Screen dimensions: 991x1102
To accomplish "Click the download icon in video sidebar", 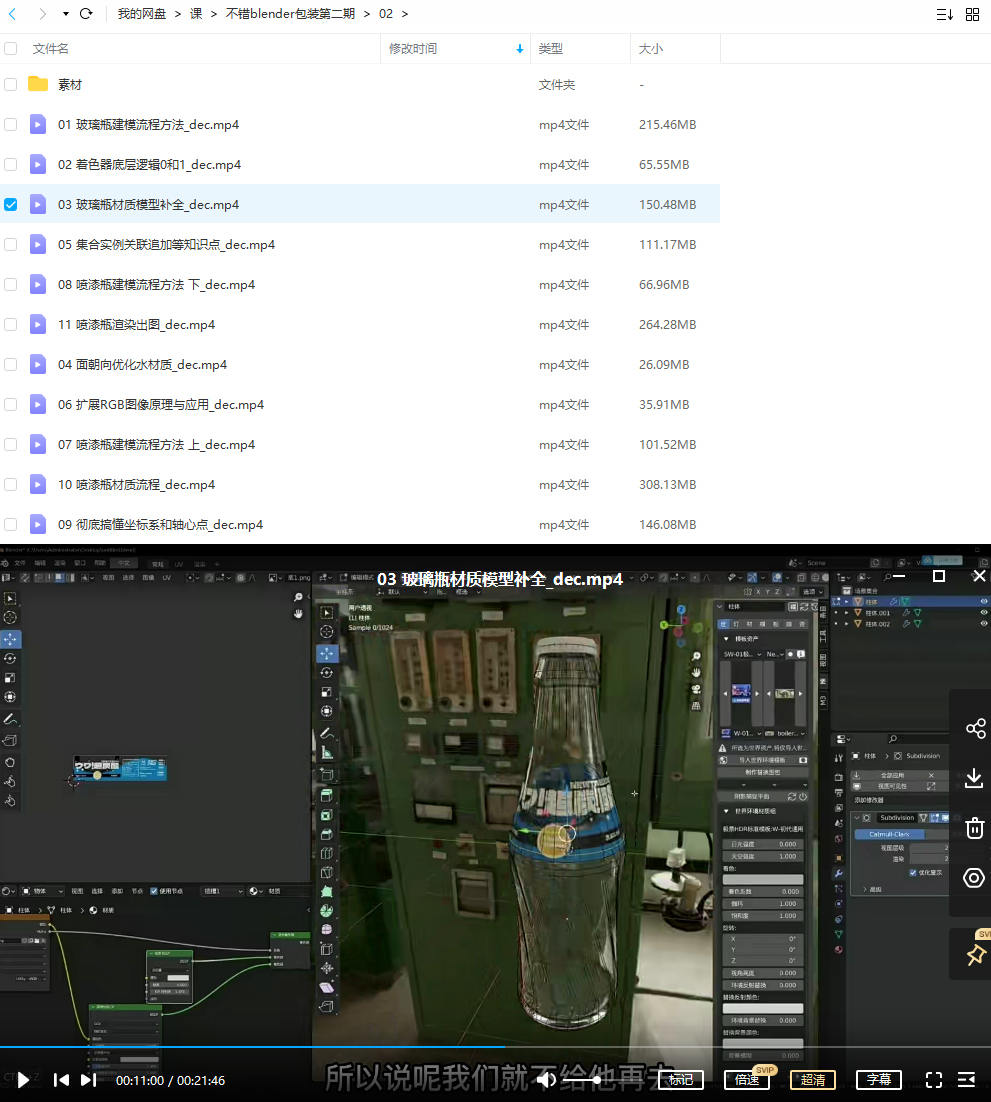I will click(x=975, y=778).
